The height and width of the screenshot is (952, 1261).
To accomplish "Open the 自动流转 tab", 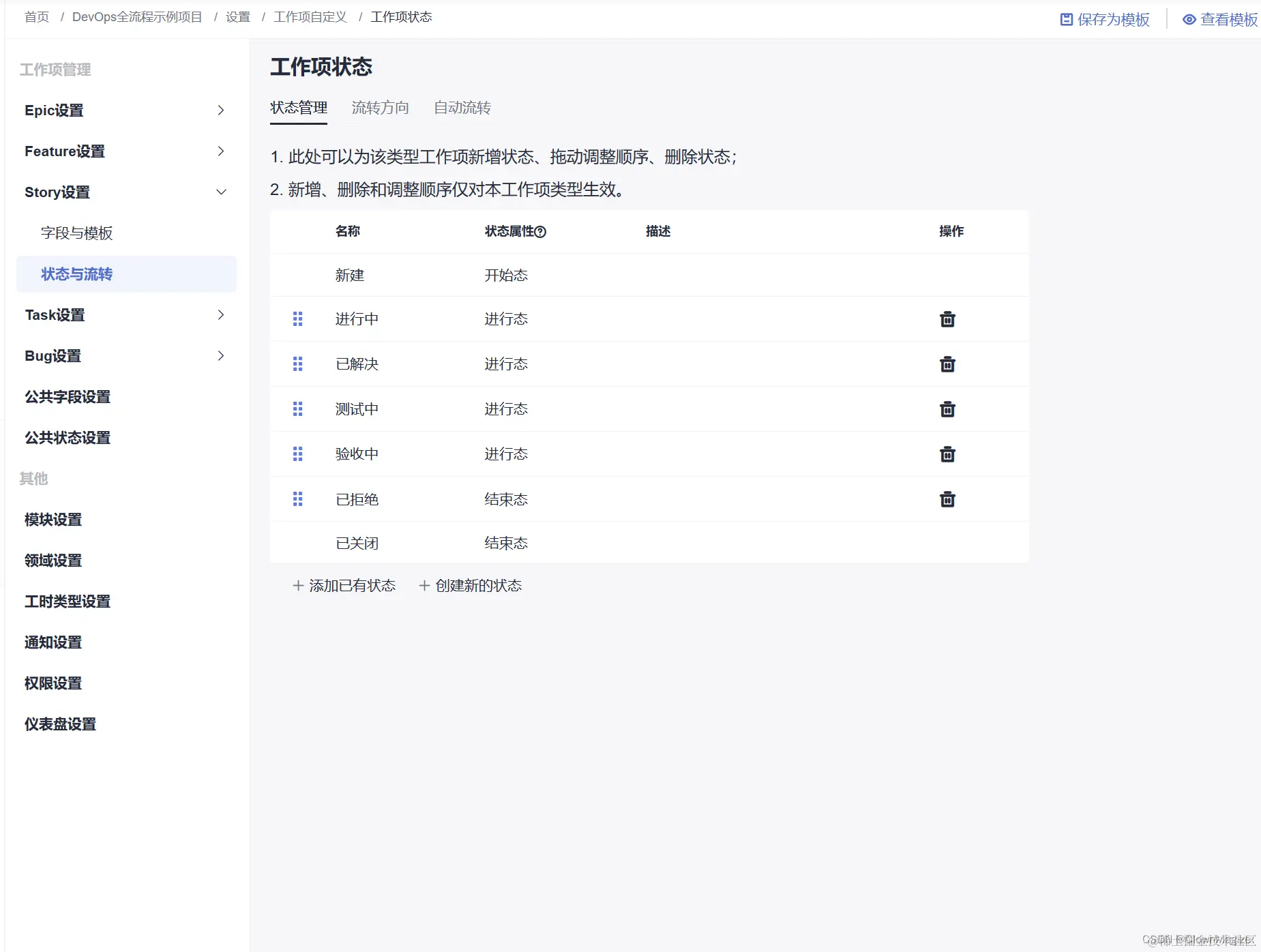I will point(462,107).
